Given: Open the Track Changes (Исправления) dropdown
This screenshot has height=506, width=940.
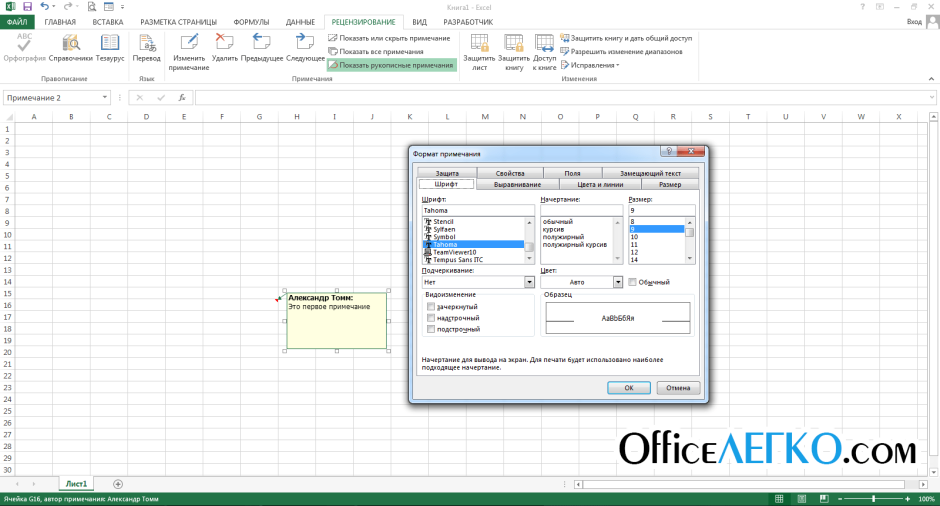Looking at the screenshot, I should (x=590, y=65).
